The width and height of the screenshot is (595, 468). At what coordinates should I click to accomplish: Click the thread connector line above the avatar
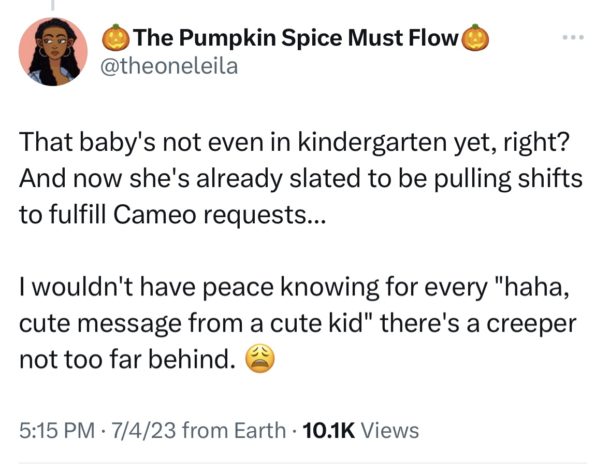coord(53,5)
